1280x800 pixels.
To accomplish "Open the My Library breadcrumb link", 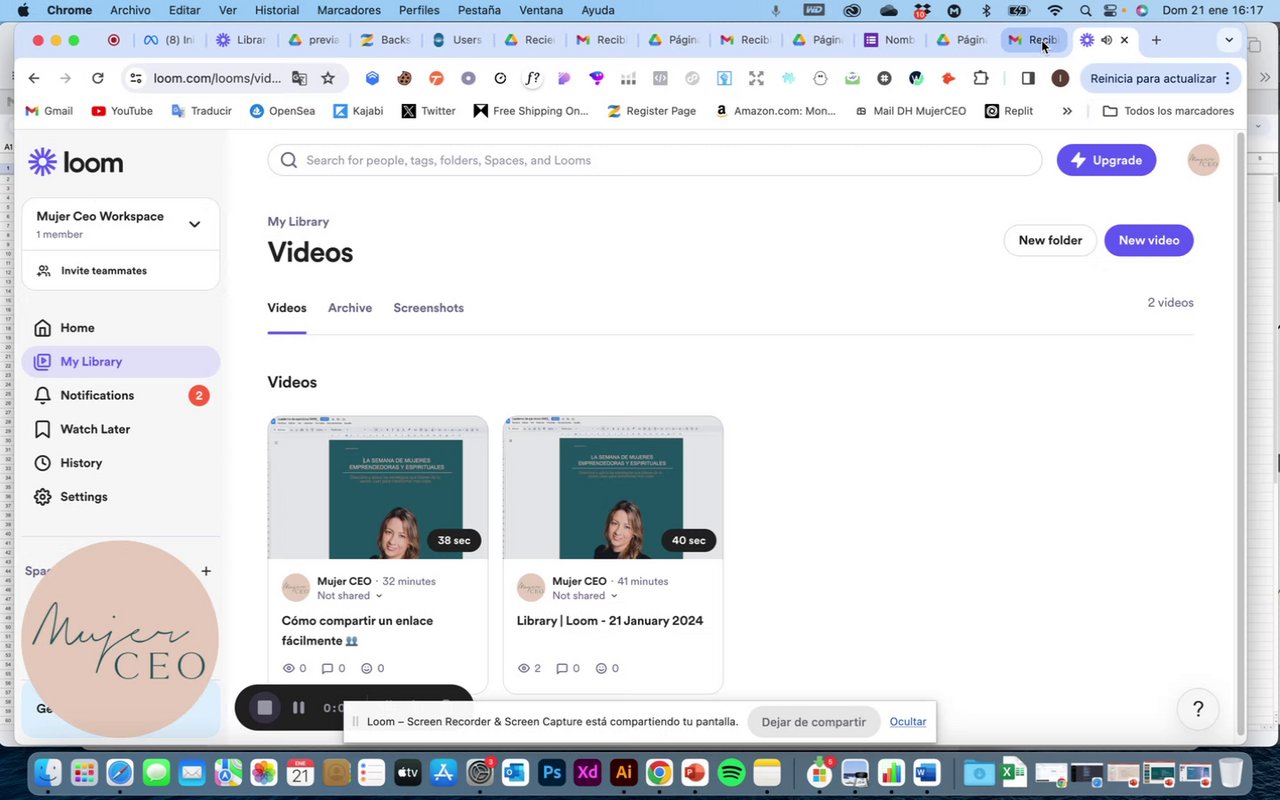I will pyautogui.click(x=298, y=222).
